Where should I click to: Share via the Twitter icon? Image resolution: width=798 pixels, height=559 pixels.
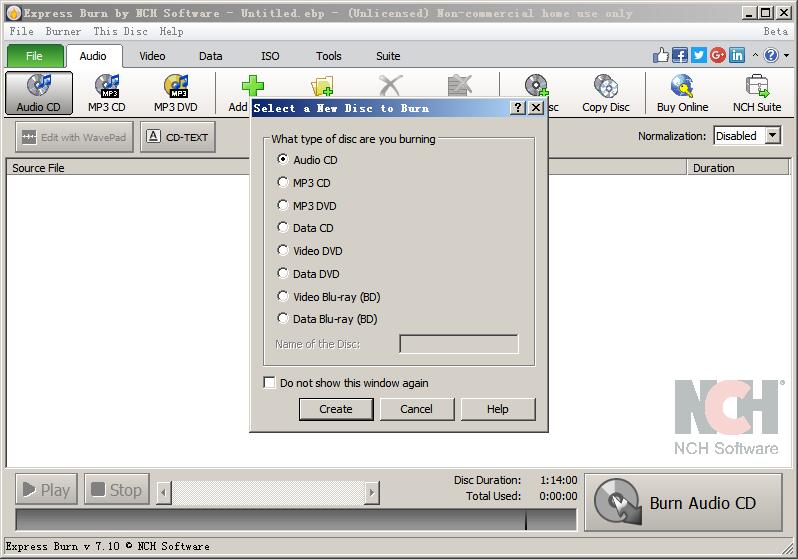click(x=698, y=55)
